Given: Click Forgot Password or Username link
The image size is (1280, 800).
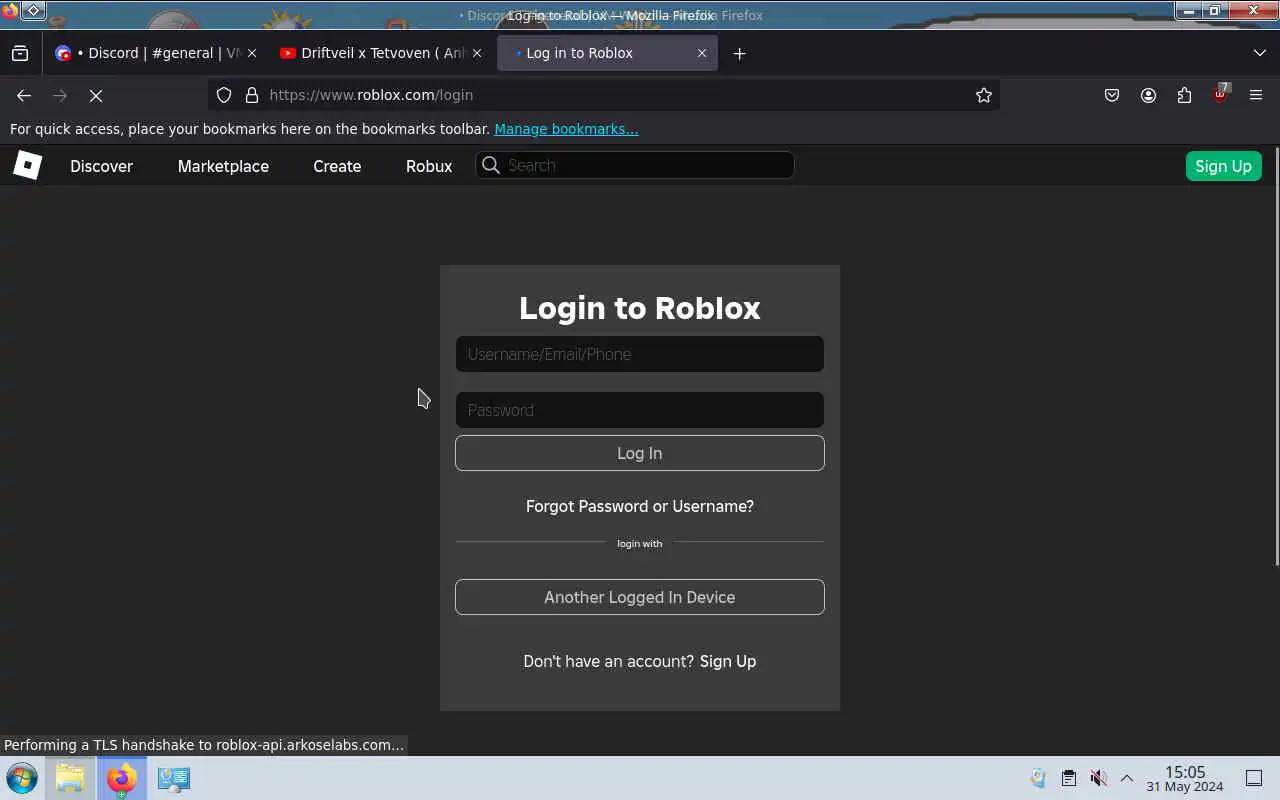Looking at the screenshot, I should click(x=640, y=506).
